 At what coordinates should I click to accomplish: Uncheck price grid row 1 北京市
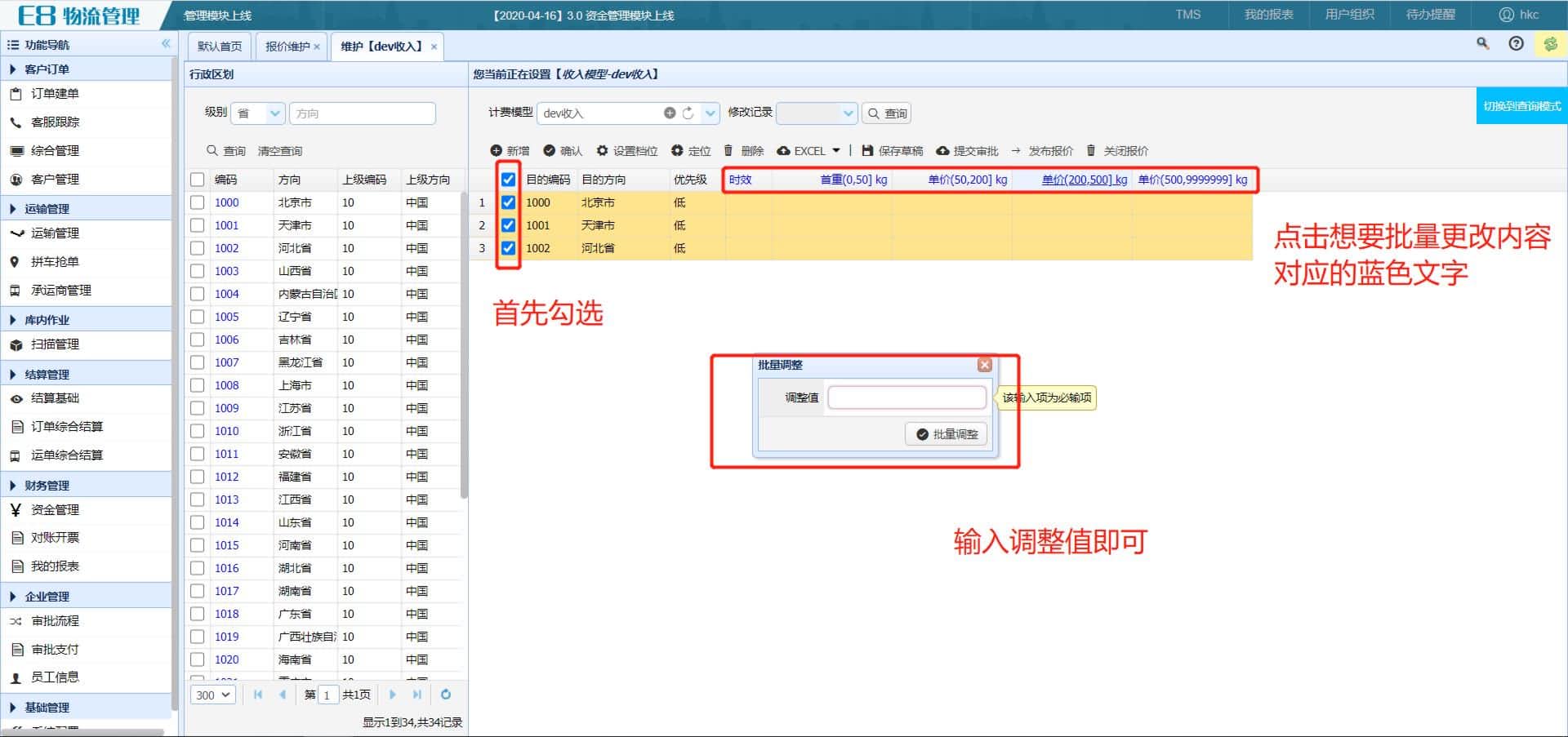coord(508,202)
